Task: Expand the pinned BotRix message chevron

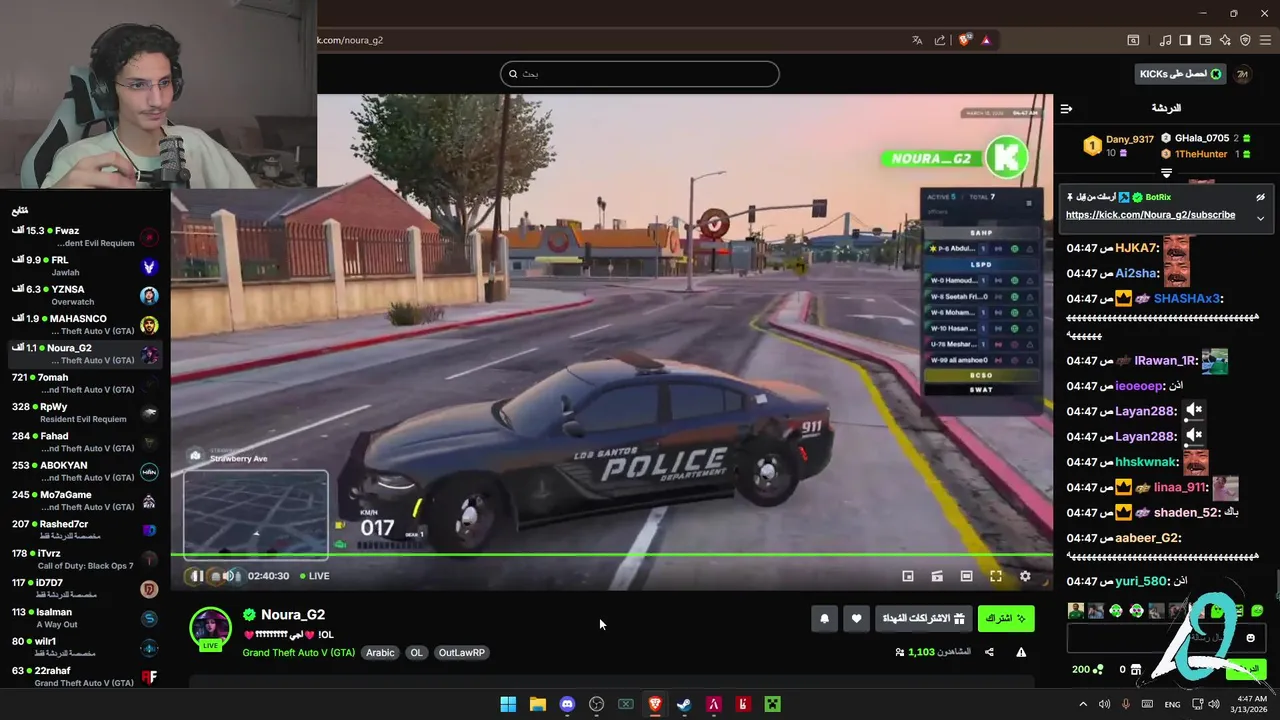Action: coord(1260,218)
